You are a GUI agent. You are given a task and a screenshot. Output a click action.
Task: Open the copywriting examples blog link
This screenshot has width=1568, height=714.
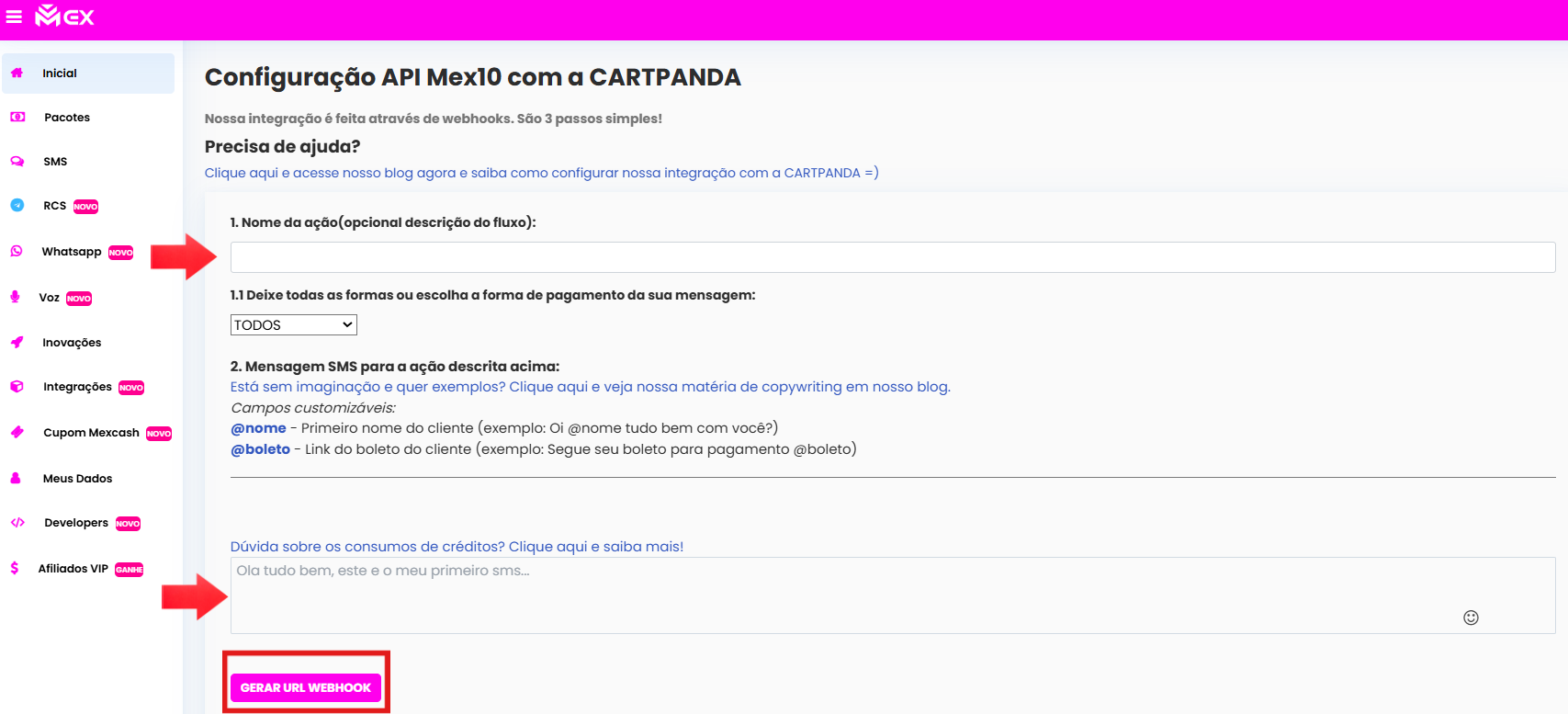click(x=590, y=387)
